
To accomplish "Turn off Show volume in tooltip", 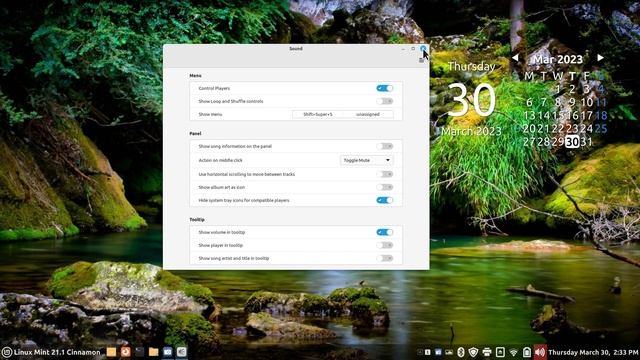I will [x=384, y=232].
